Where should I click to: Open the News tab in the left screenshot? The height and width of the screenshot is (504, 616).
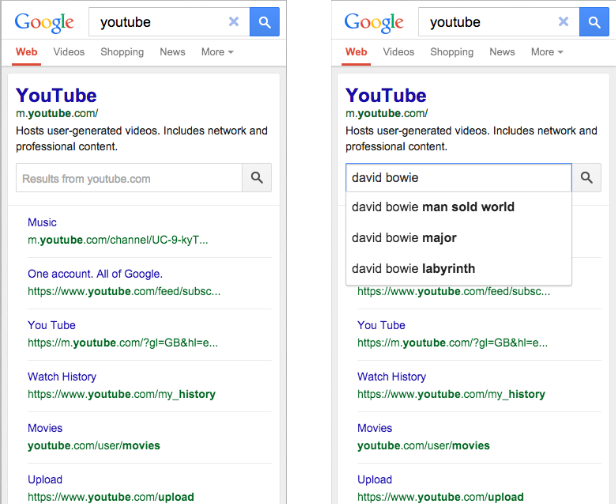click(172, 52)
